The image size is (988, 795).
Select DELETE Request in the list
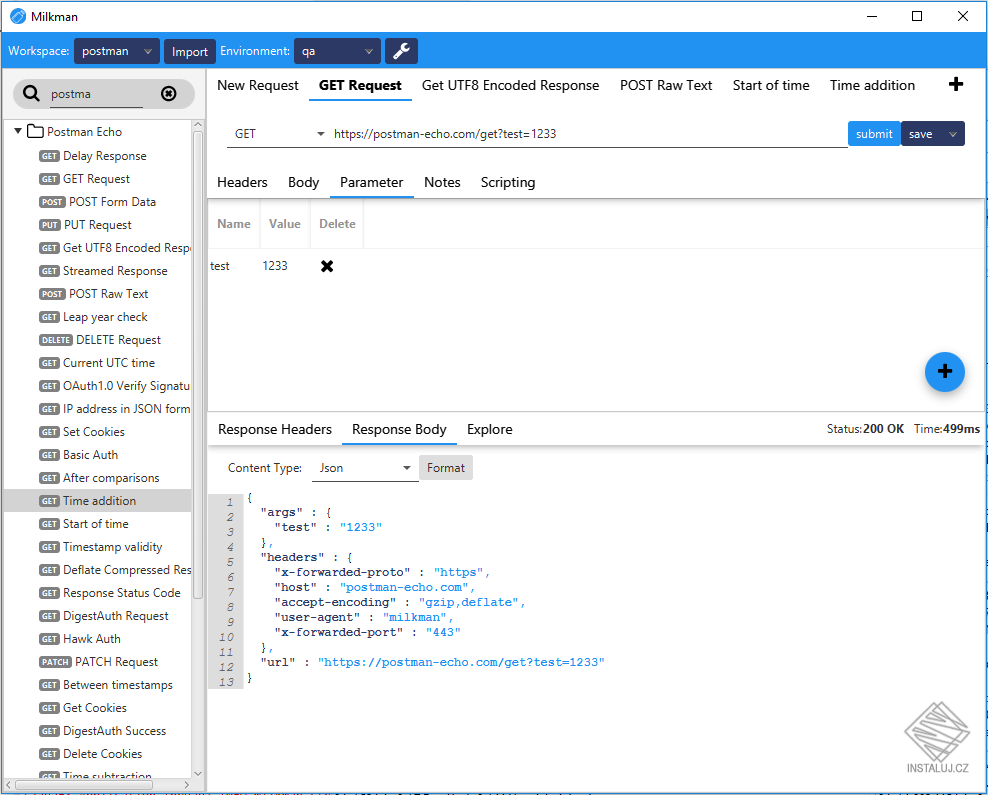100,340
